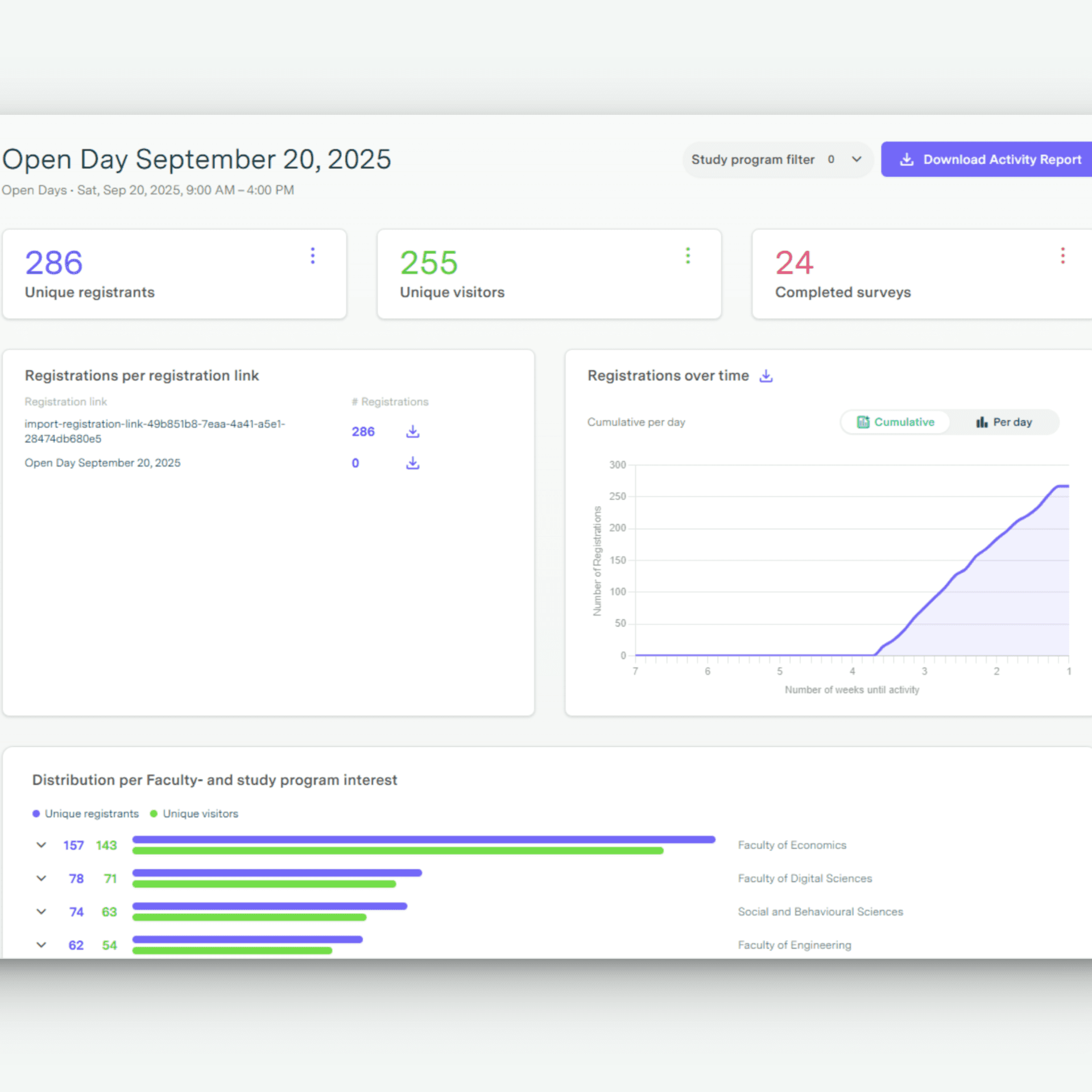Image resolution: width=1092 pixels, height=1092 pixels.
Task: Switch the chart to Cumulative view
Action: click(896, 422)
